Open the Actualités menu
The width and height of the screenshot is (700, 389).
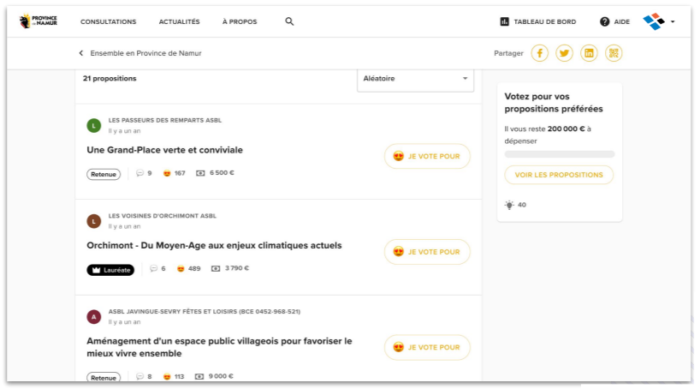179,21
